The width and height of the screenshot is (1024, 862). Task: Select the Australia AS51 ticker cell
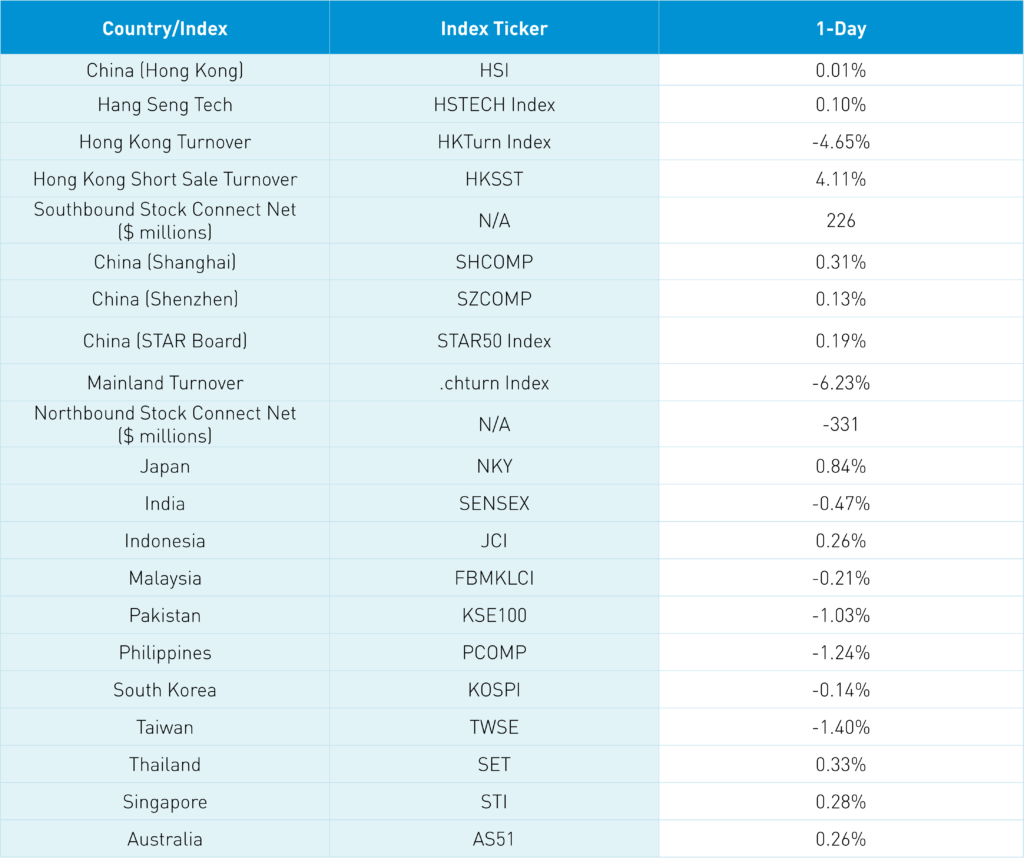[494, 839]
